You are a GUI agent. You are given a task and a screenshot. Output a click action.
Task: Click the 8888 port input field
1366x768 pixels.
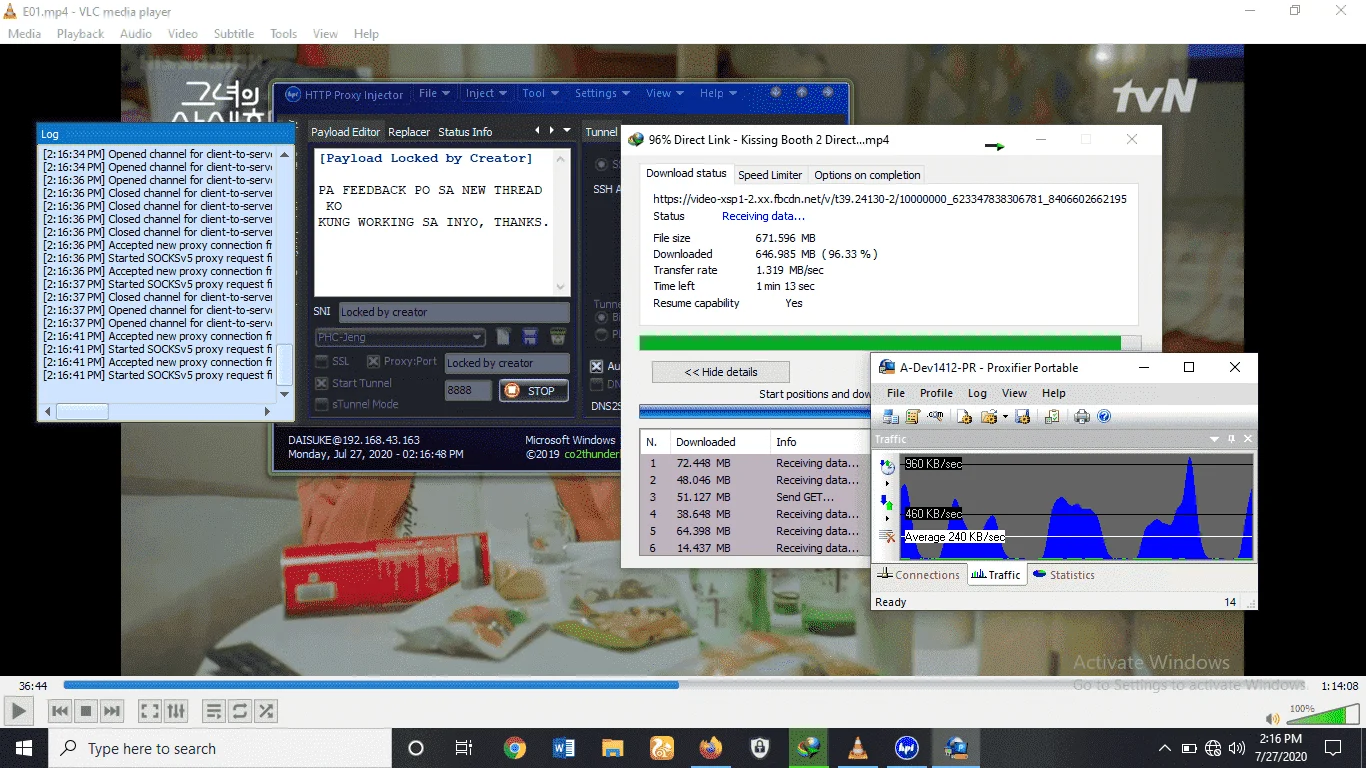468,390
